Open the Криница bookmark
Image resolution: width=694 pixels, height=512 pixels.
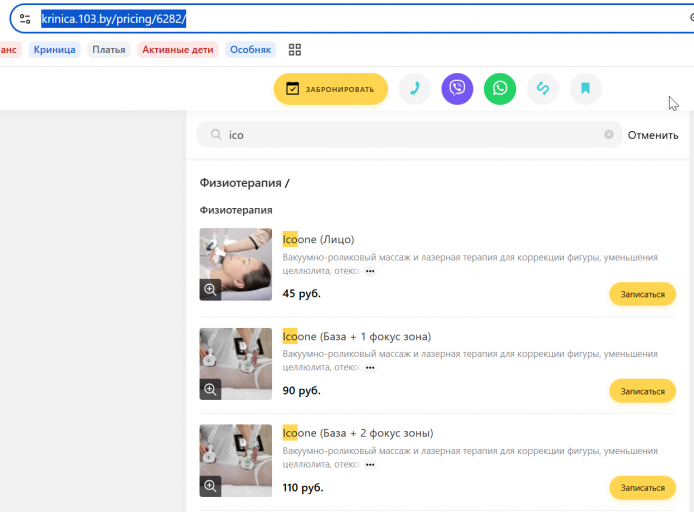pyautogui.click(x=54, y=50)
